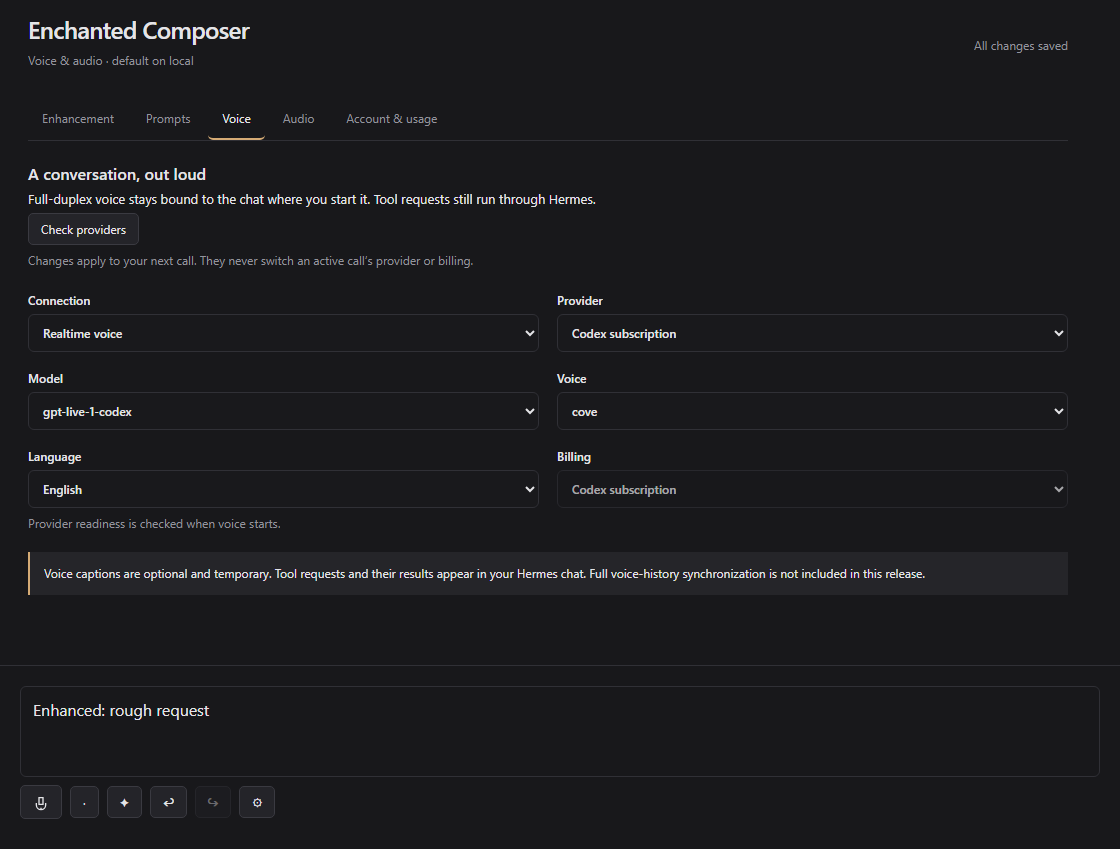Screen dimensions: 1120x849
Task: Click the Check providers button
Action: [84, 229]
